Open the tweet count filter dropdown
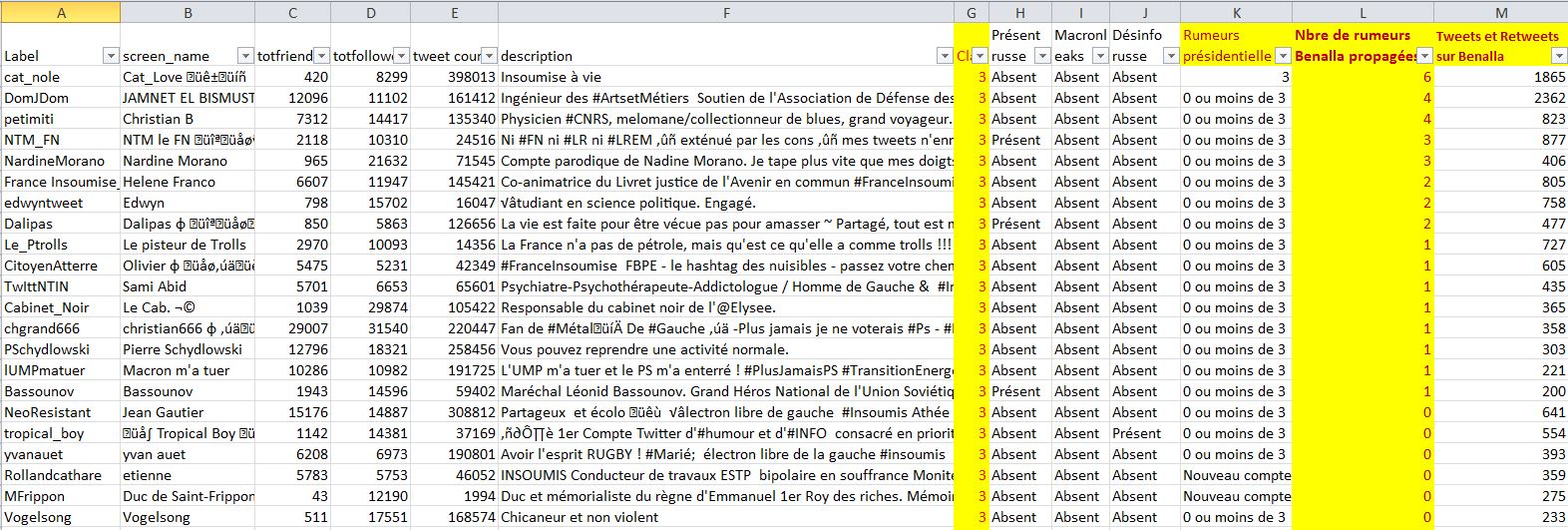This screenshot has width=1568, height=530. (488, 56)
